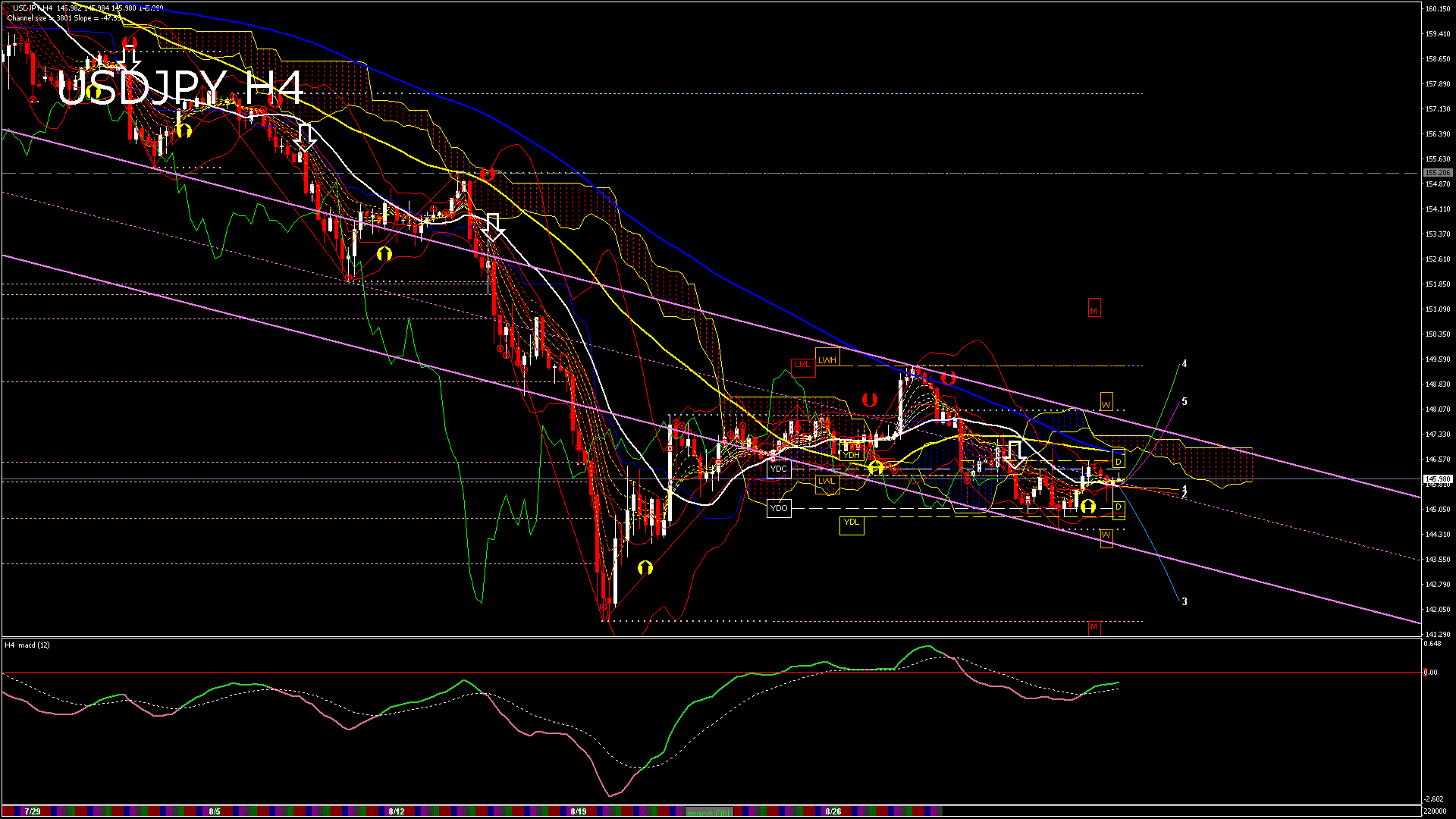Click the current price tag 145.980
1456x819 pixels.
coord(1438,479)
